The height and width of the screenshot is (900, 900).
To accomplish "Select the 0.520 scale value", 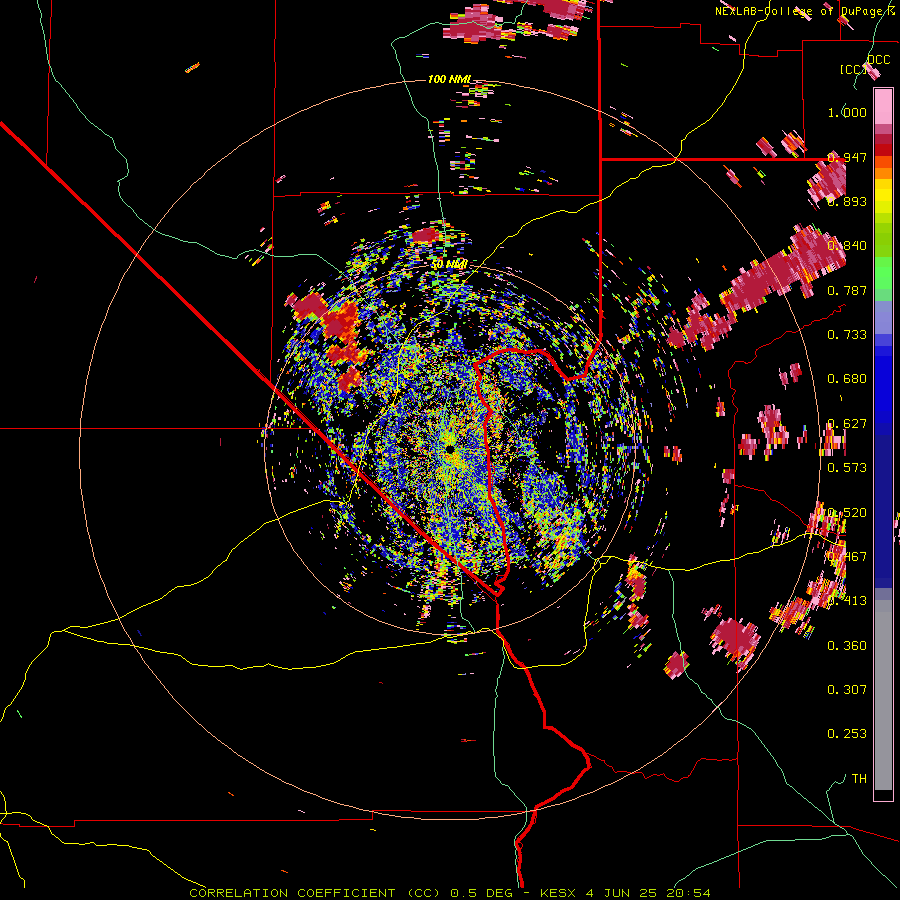I will [x=847, y=513].
